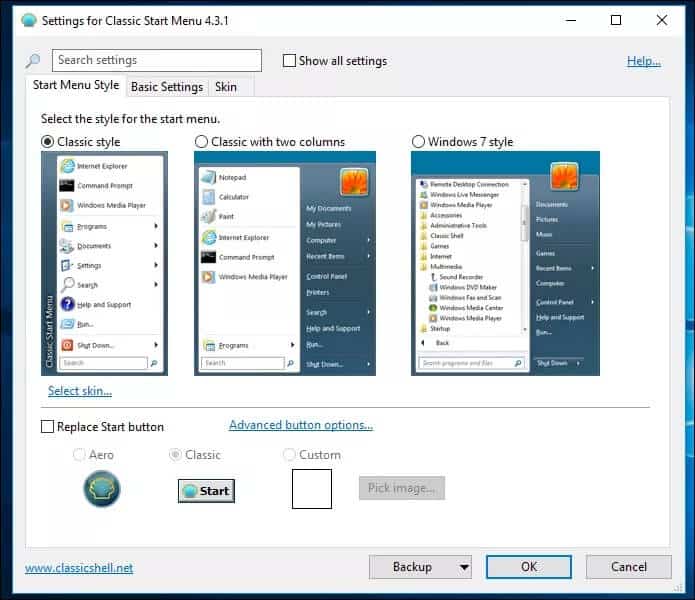Click the empty Custom button image box
695x600 pixels.
click(312, 489)
